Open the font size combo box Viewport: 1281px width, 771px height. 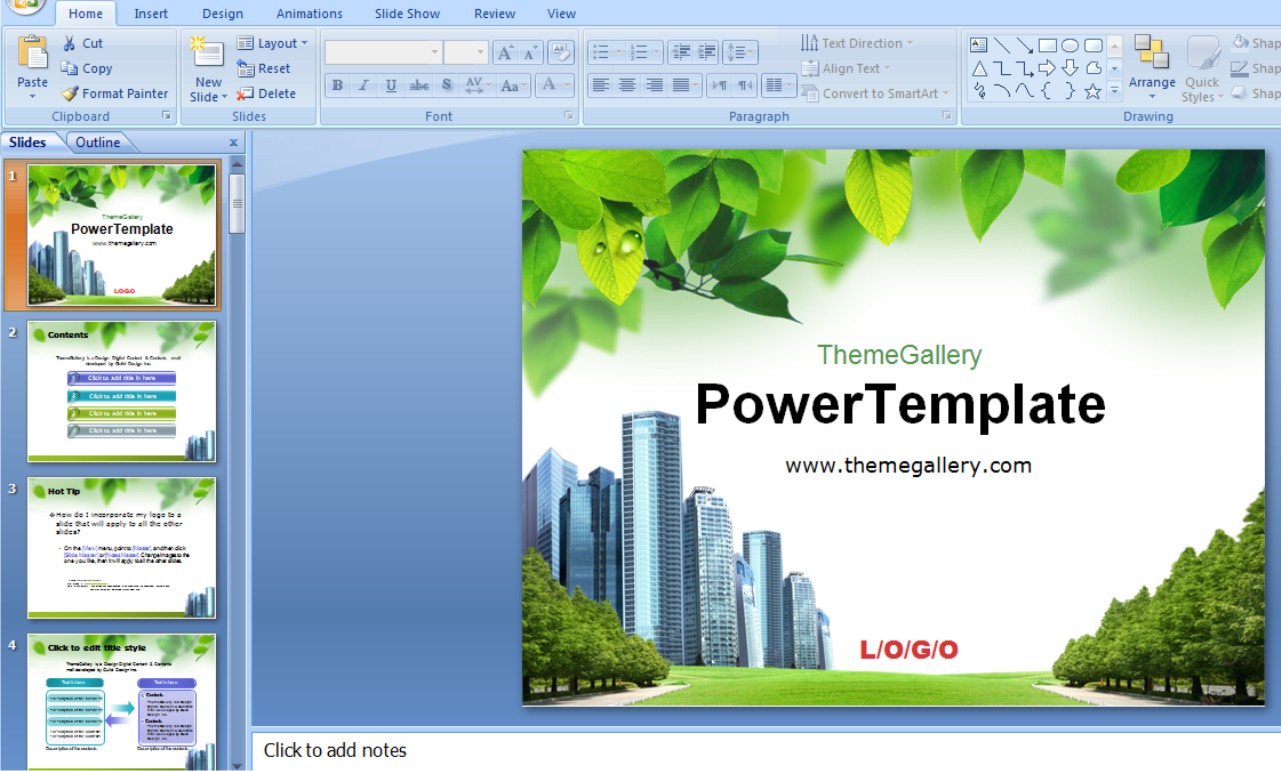coord(466,52)
